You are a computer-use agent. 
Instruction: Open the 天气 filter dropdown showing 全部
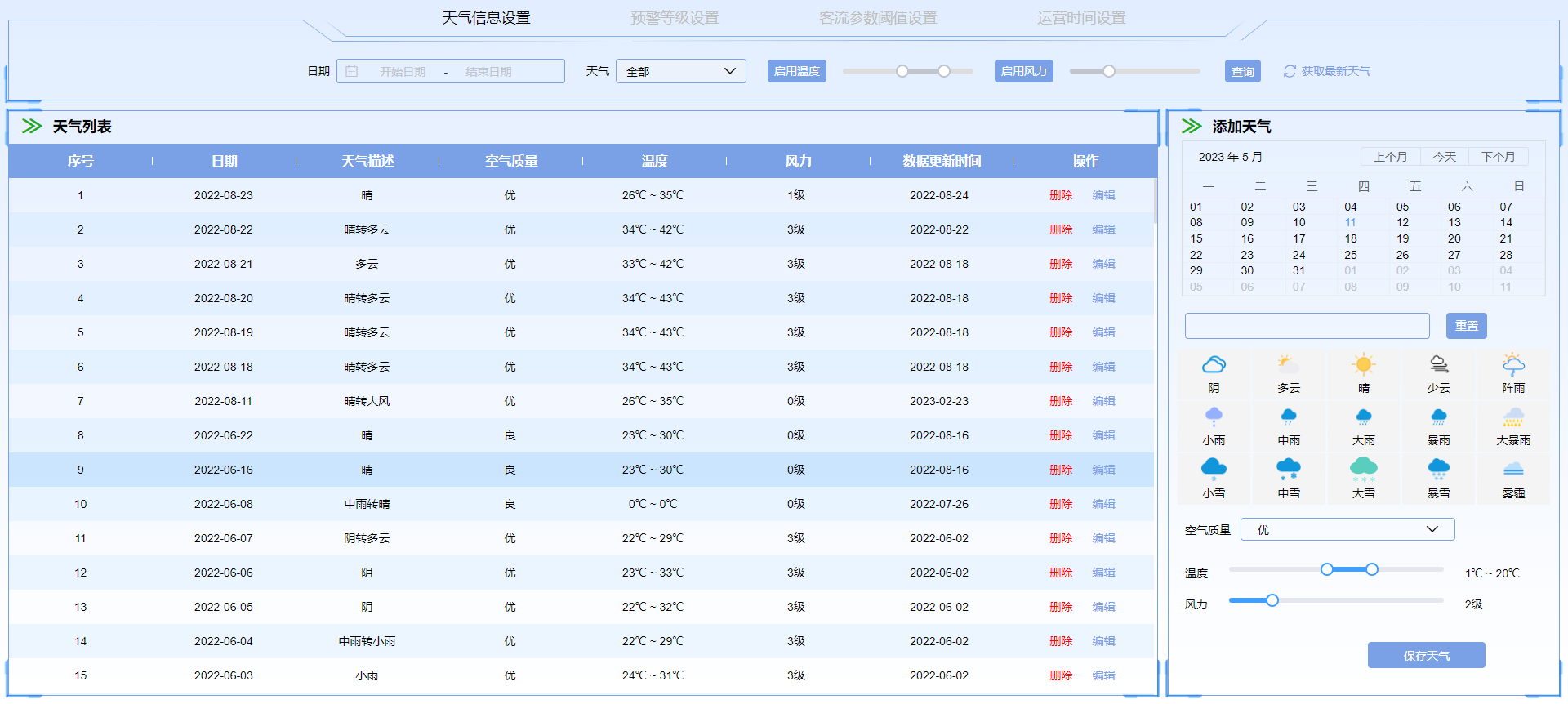tap(680, 71)
